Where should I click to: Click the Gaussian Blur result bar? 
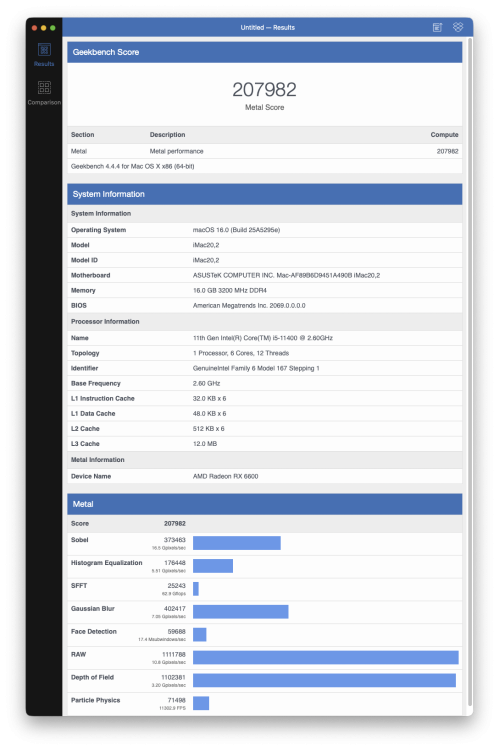241,612
